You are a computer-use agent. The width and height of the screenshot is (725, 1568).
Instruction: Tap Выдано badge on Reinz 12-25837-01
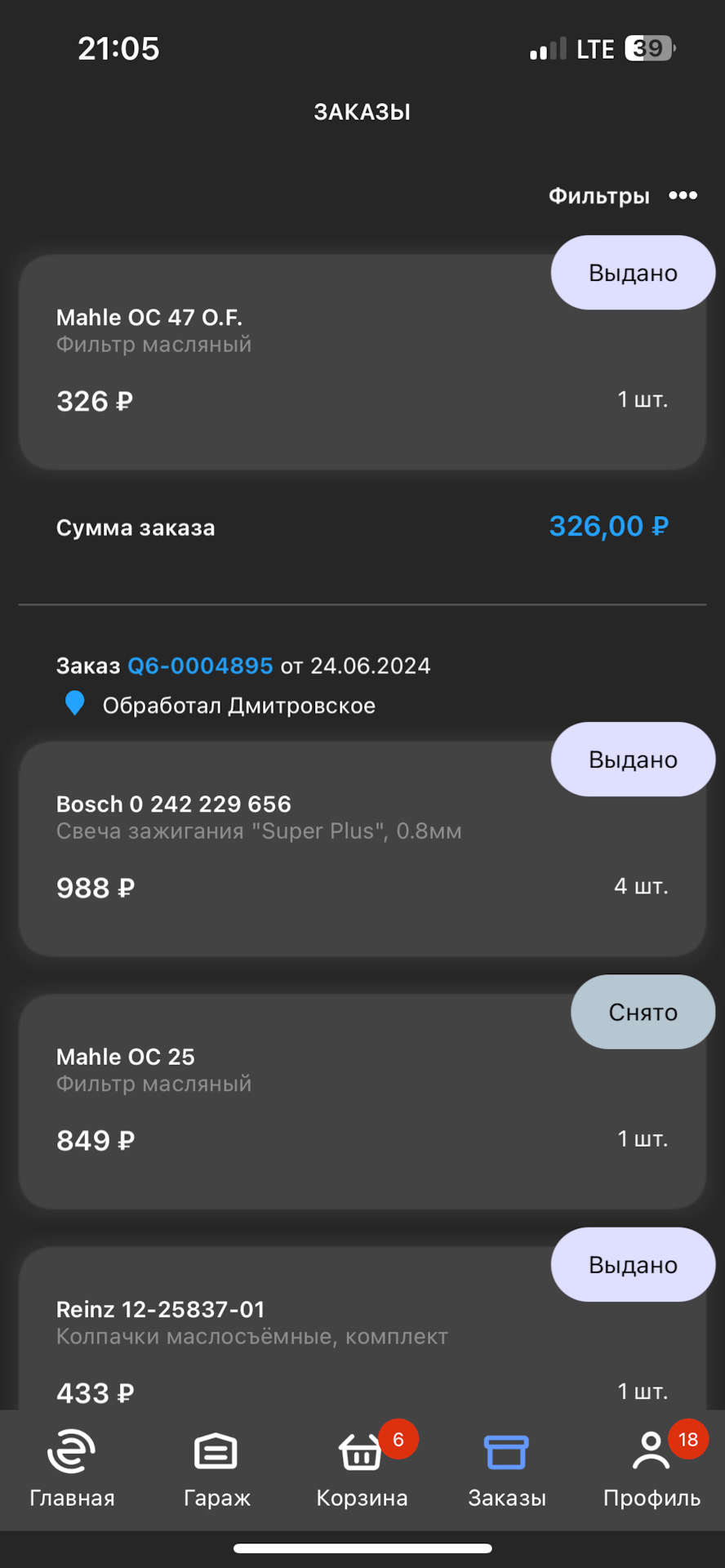click(633, 1264)
